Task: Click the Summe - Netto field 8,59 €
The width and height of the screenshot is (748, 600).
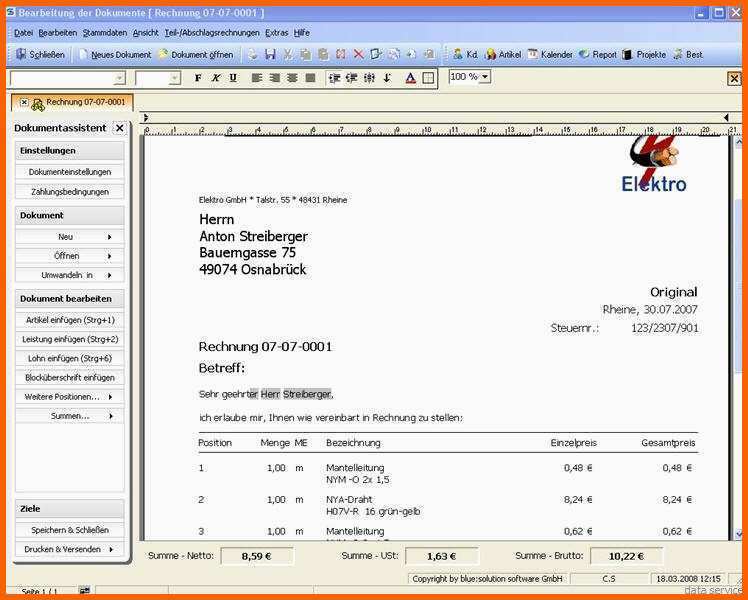Action: [x=257, y=556]
